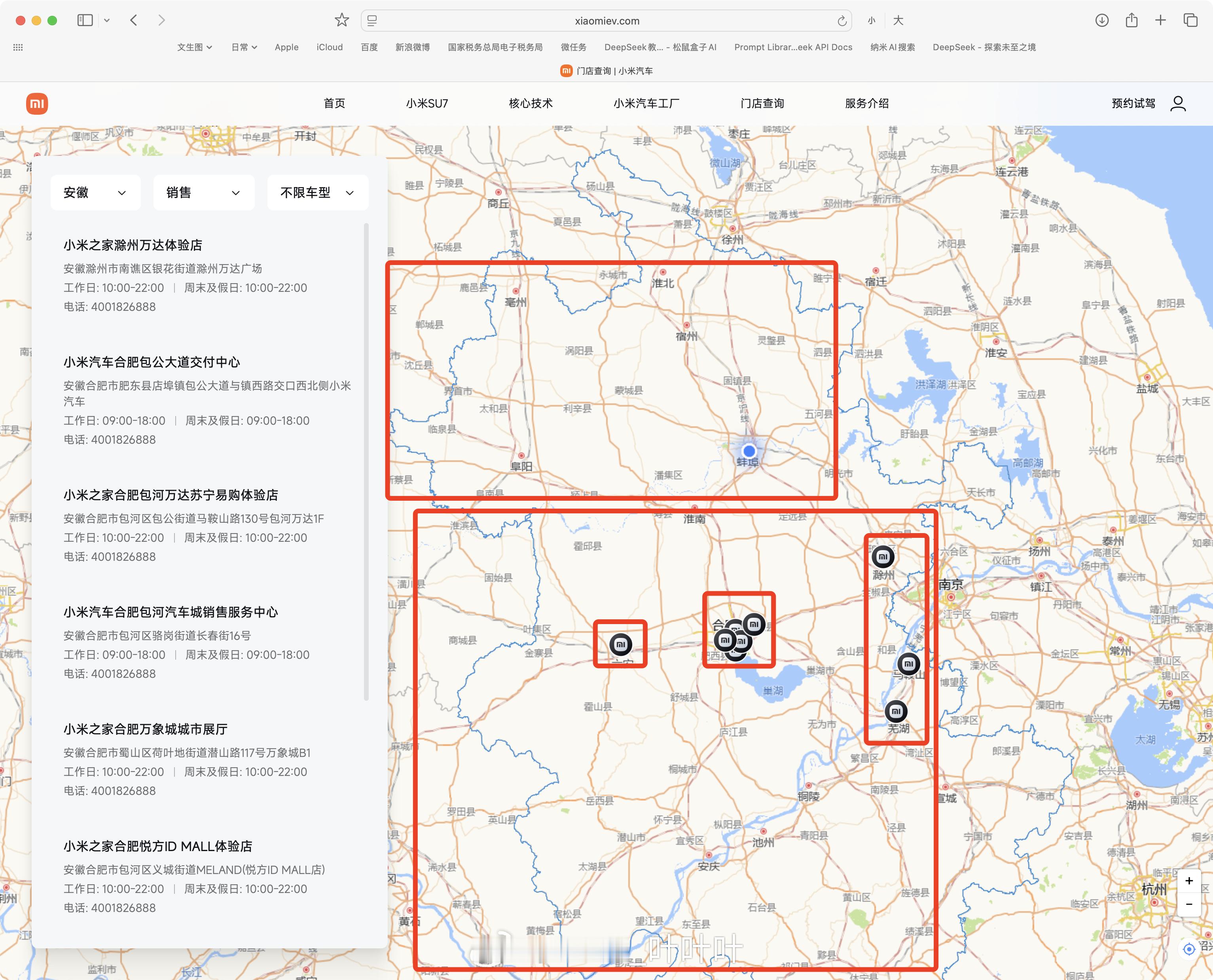Viewport: 1213px width, 980px height.
Task: Click the 预约试驾 button
Action: tap(1133, 103)
